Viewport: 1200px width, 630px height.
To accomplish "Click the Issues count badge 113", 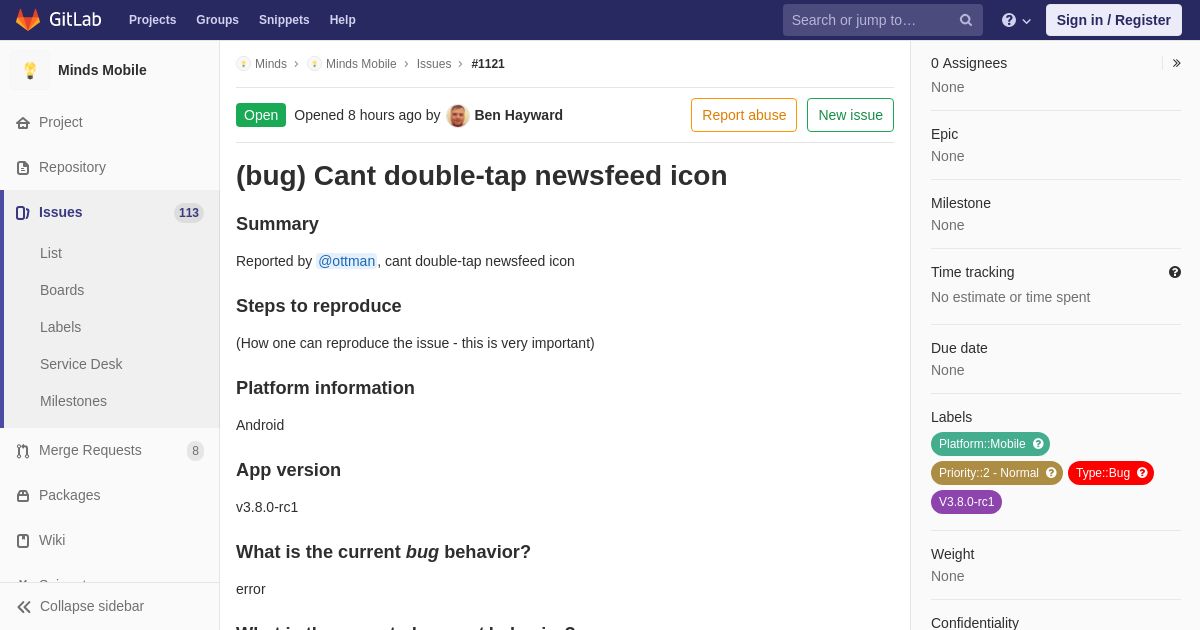I will point(189,213).
